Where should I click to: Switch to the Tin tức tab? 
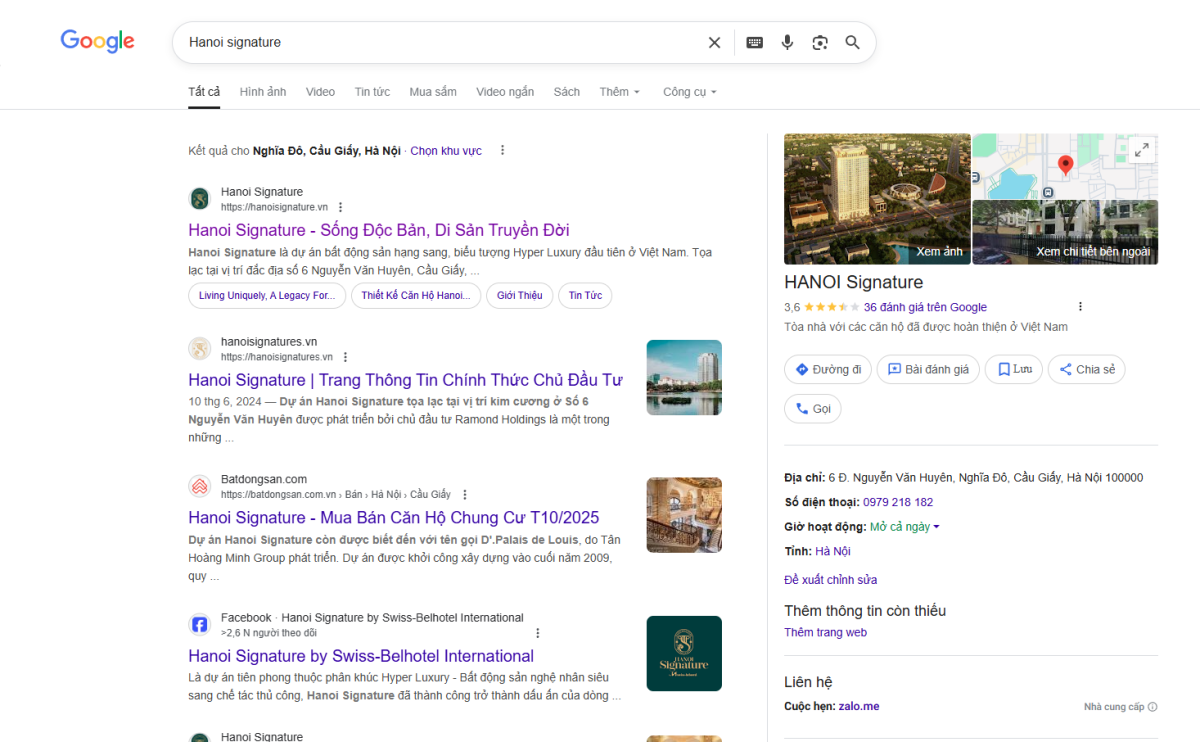372,92
